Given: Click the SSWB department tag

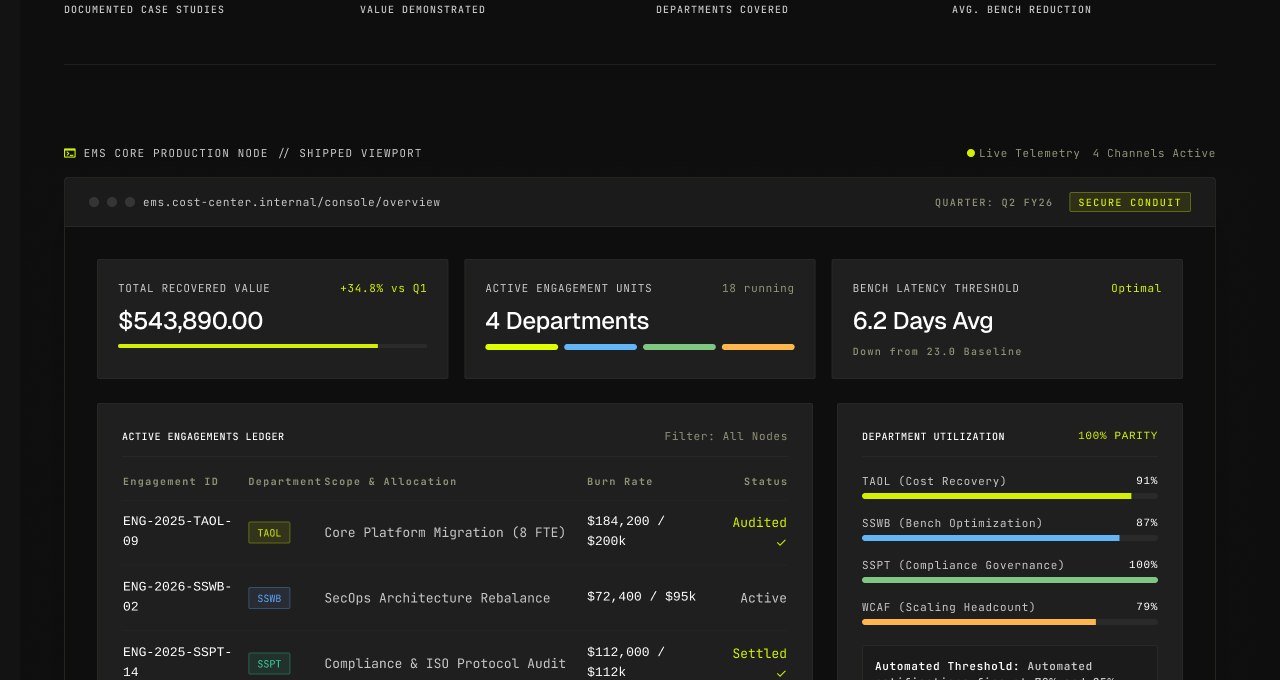Looking at the screenshot, I should tap(269, 598).
